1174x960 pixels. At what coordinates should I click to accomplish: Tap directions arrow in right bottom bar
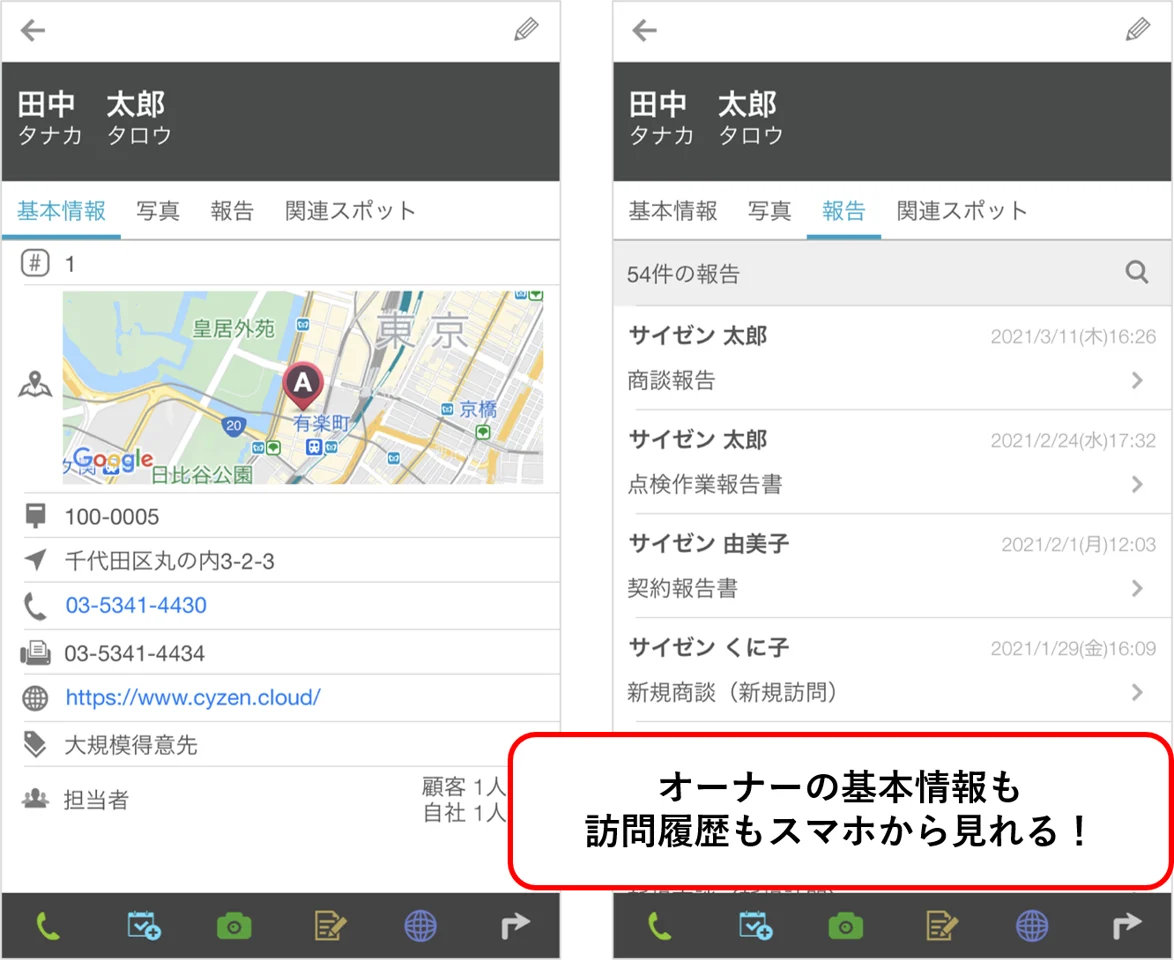1127,926
